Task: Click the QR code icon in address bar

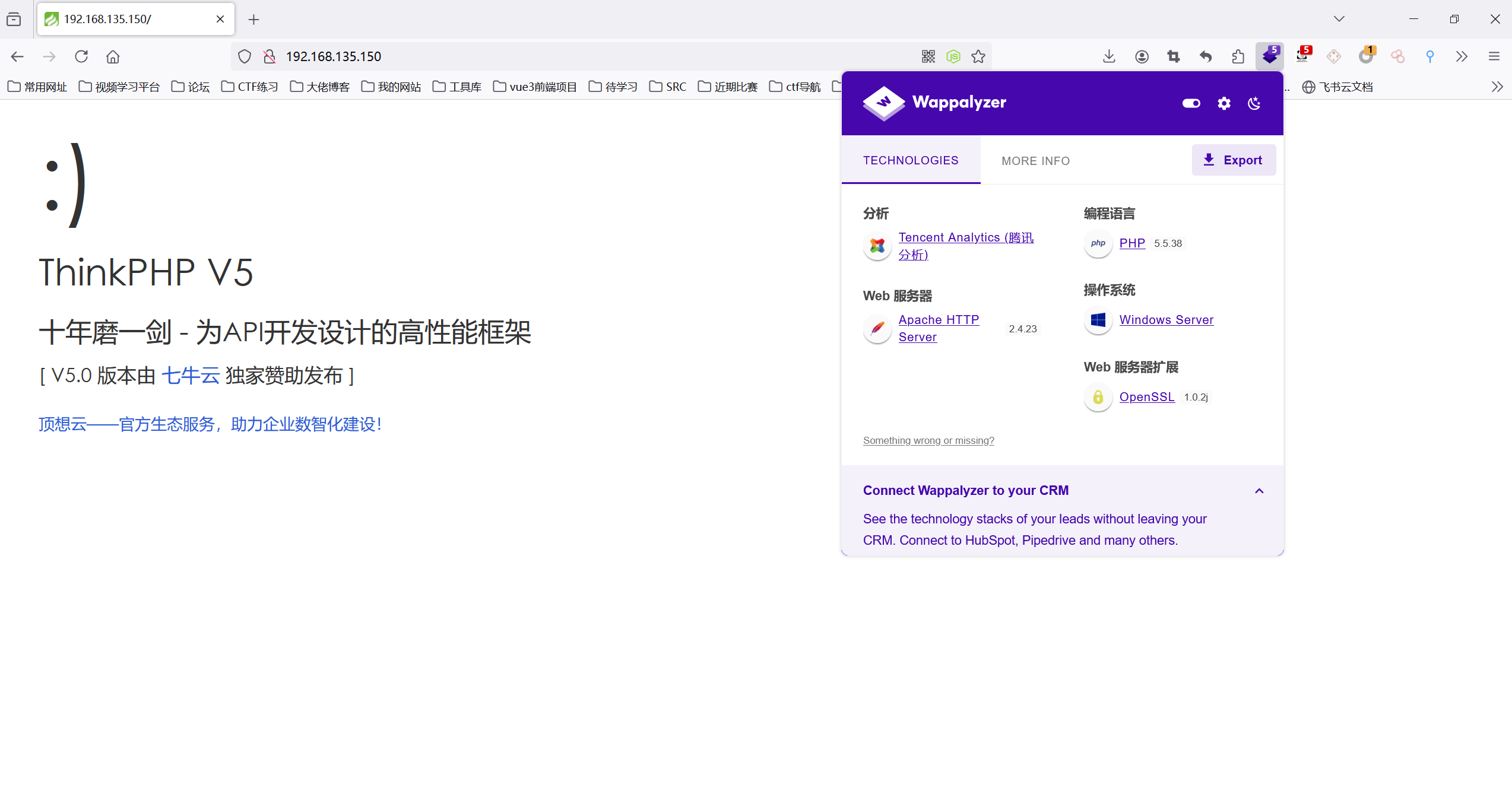Action: tap(928, 56)
